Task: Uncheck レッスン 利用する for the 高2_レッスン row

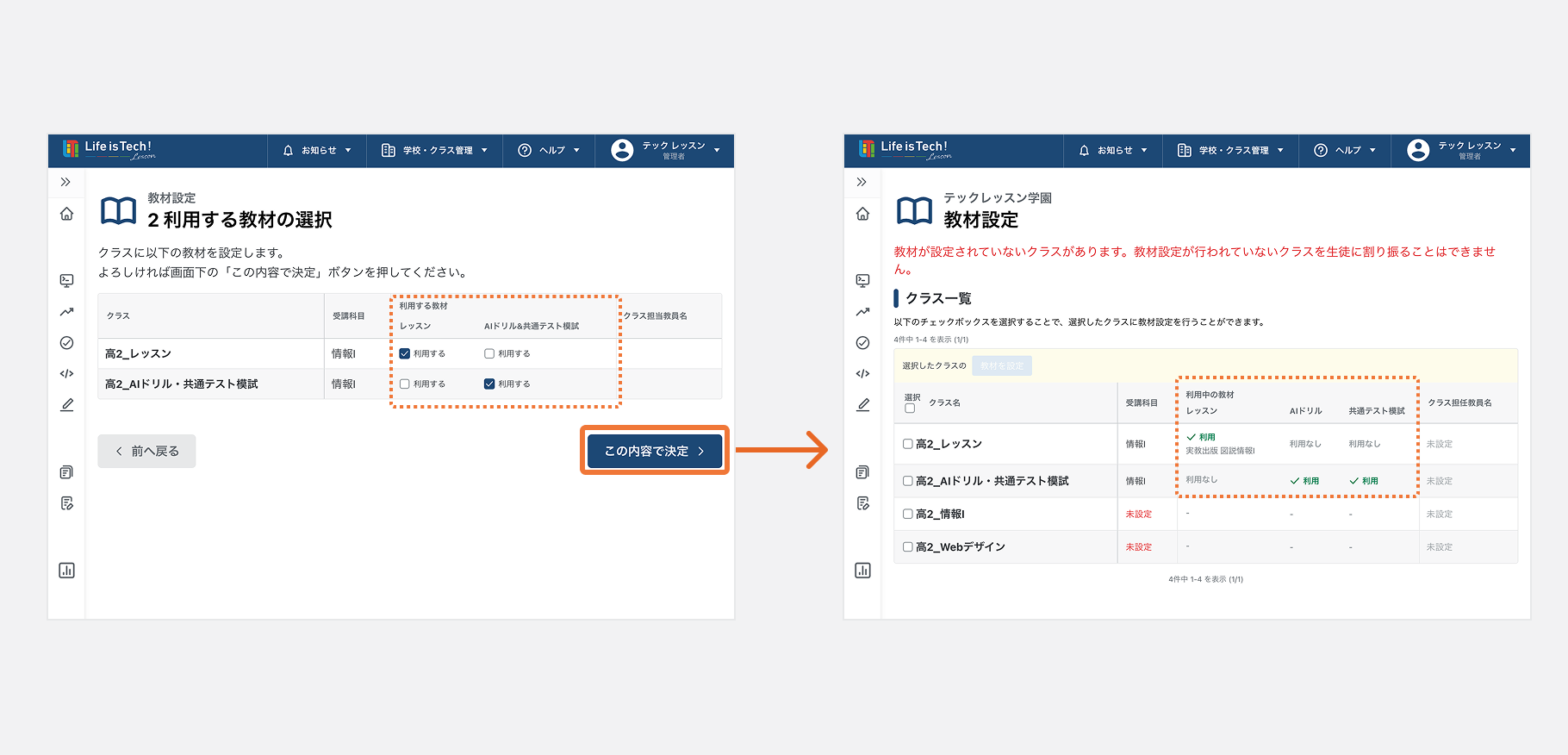Action: point(405,353)
